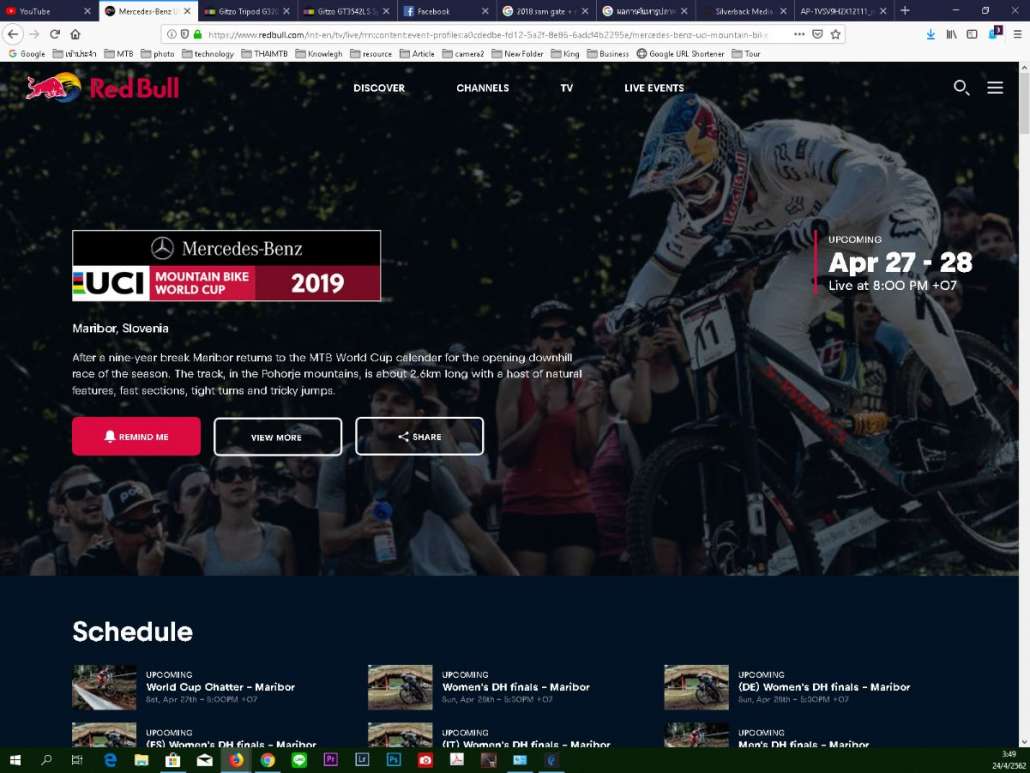
Task: Click the SHARE button
Action: click(419, 436)
